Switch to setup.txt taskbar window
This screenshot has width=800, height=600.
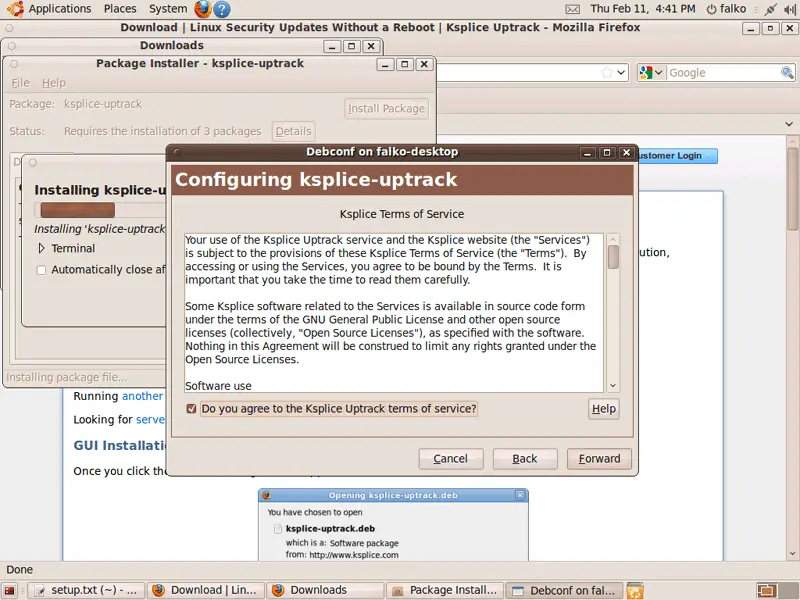point(86,591)
